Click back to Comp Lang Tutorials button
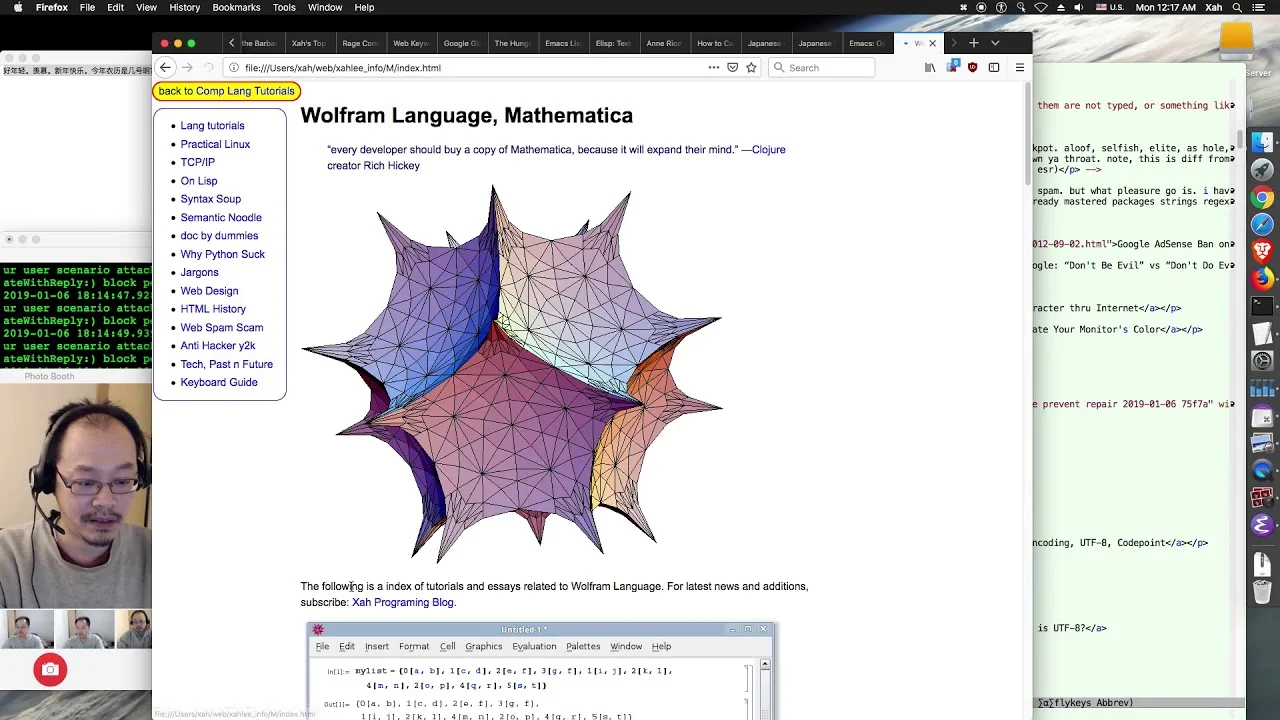This screenshot has height=720, width=1280. coord(227,91)
